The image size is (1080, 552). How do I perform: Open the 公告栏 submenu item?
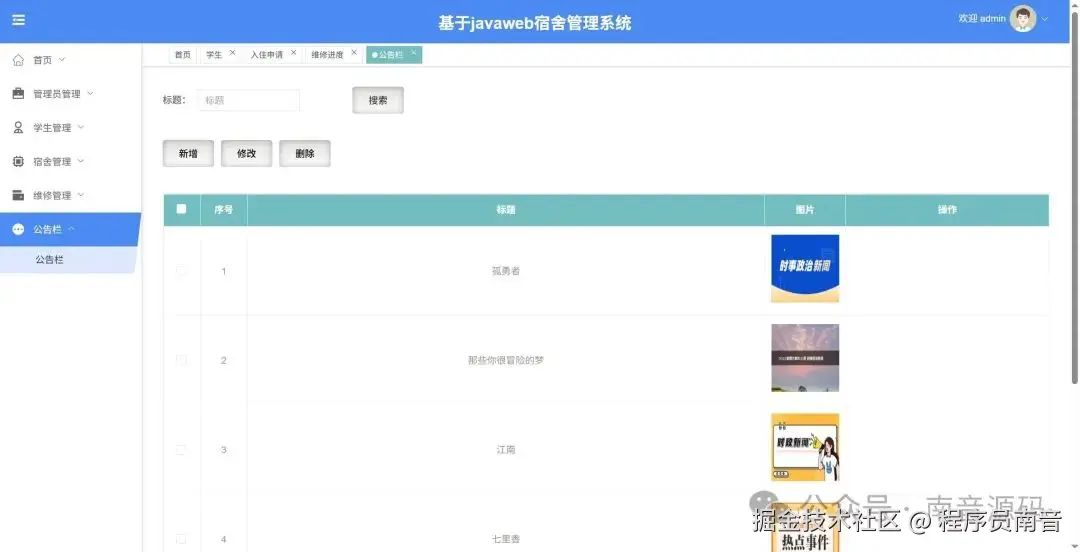[x=69, y=260]
